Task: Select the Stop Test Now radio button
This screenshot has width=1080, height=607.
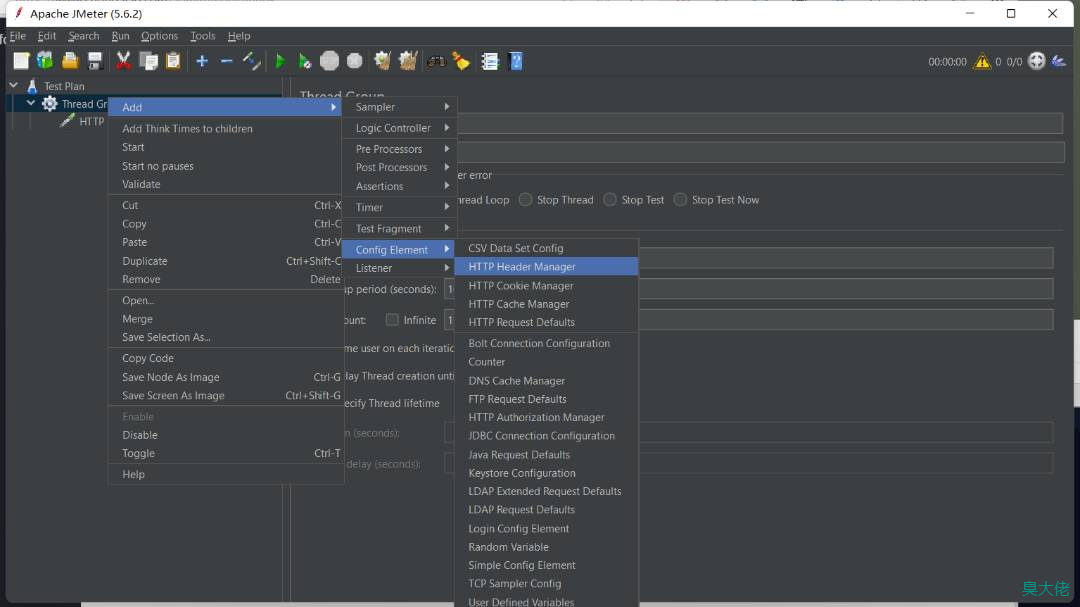Action: click(681, 200)
